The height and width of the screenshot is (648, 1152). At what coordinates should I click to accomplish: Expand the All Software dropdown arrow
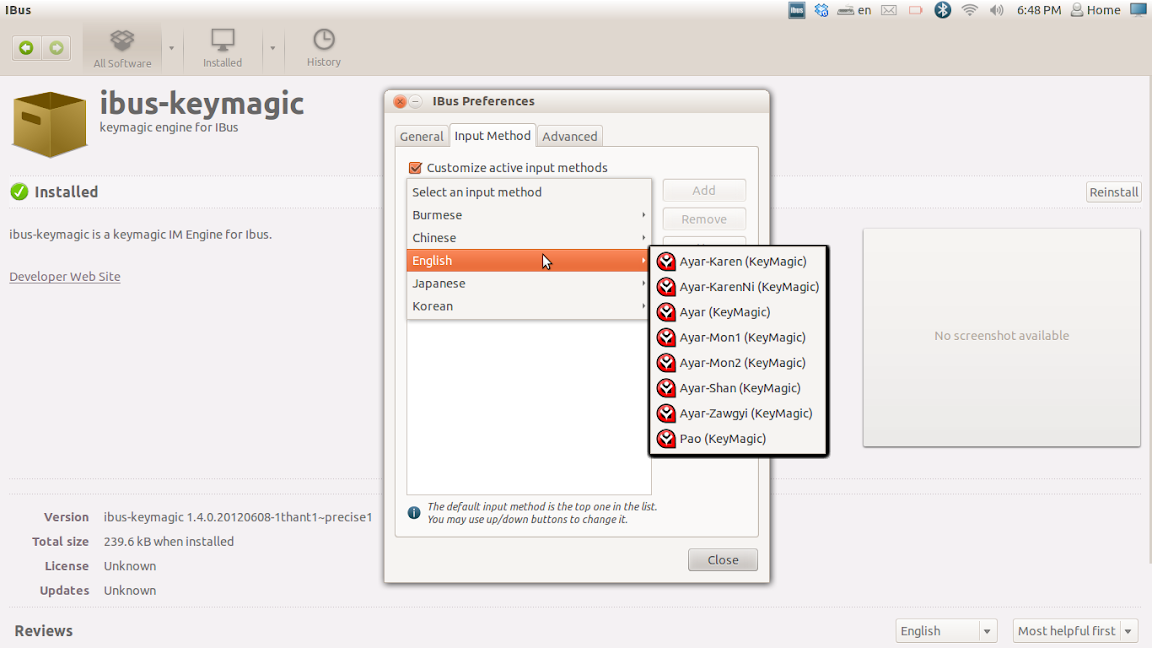(171, 48)
